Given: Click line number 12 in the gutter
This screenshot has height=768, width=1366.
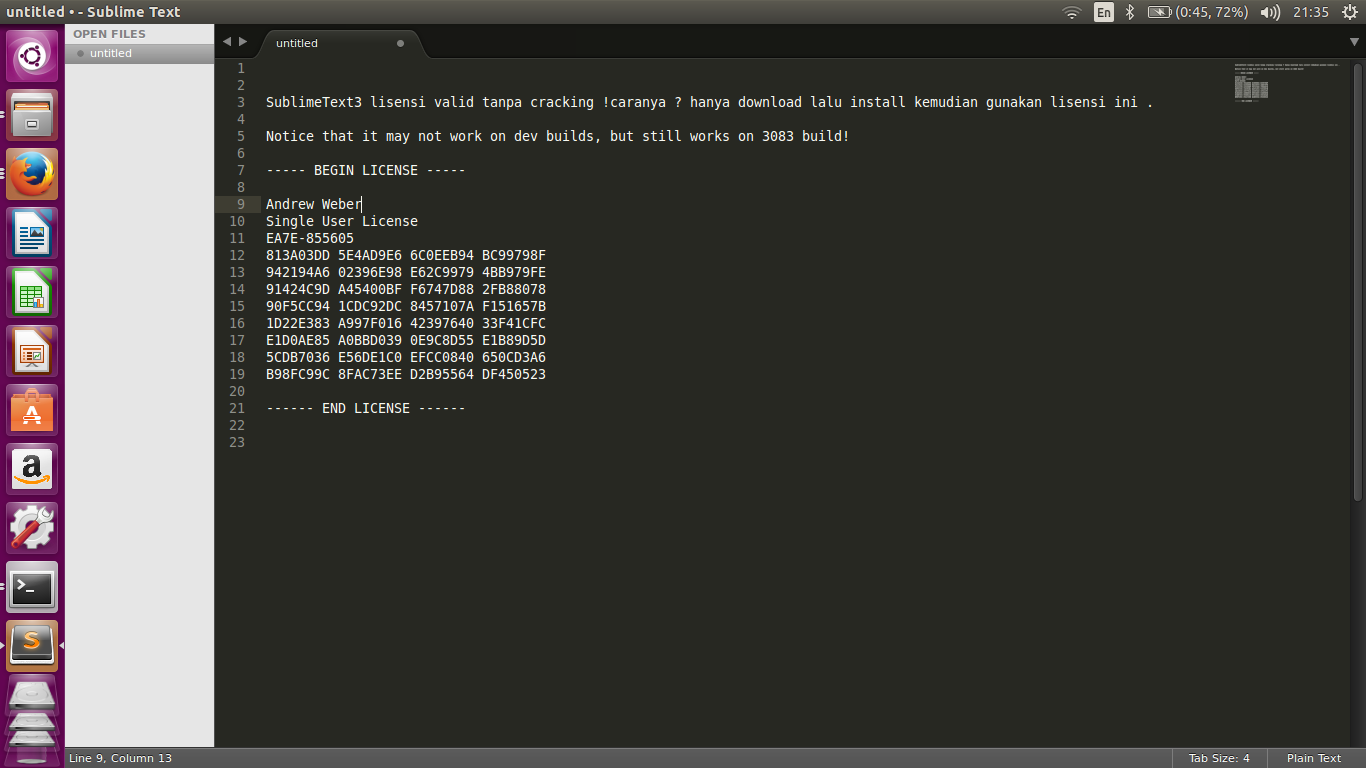Looking at the screenshot, I should point(237,255).
